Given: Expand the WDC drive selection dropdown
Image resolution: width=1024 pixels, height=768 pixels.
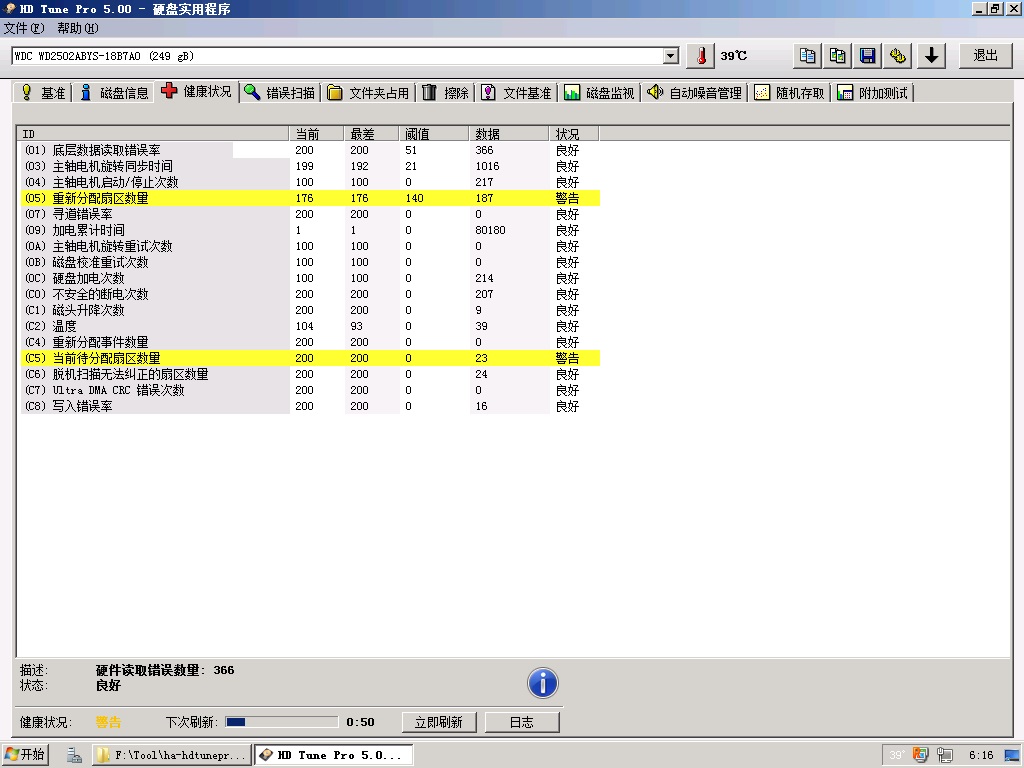Looking at the screenshot, I should coord(671,56).
